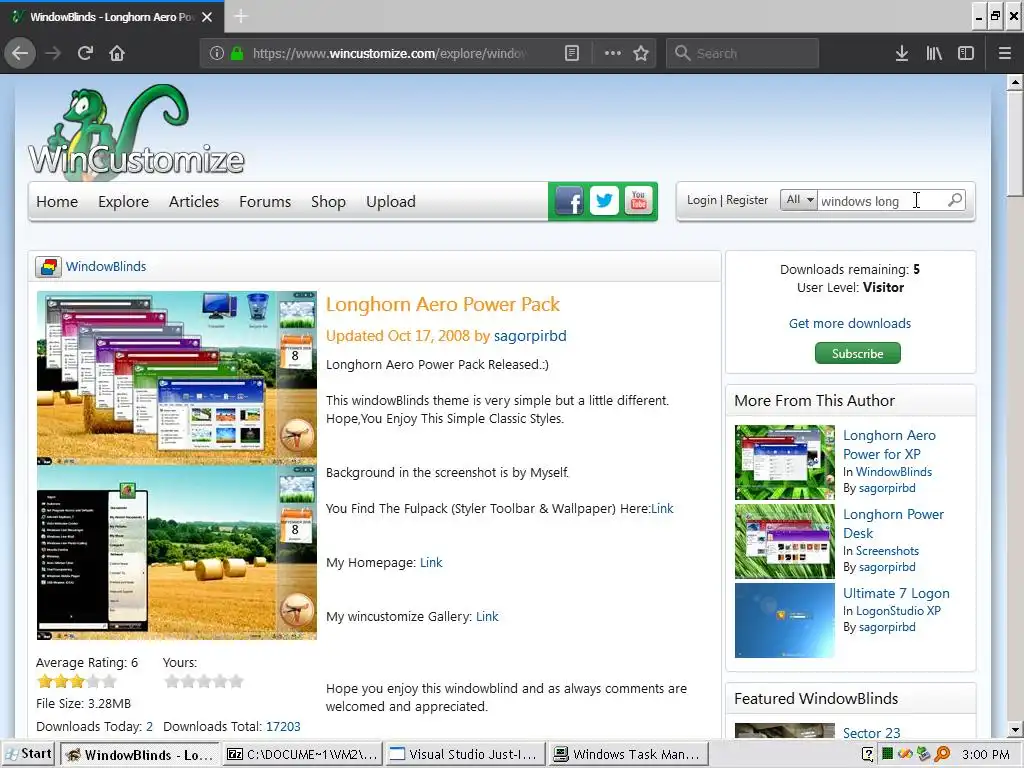This screenshot has width=1024, height=768.
Task: Open the Firefox home page
Action: coord(117,53)
